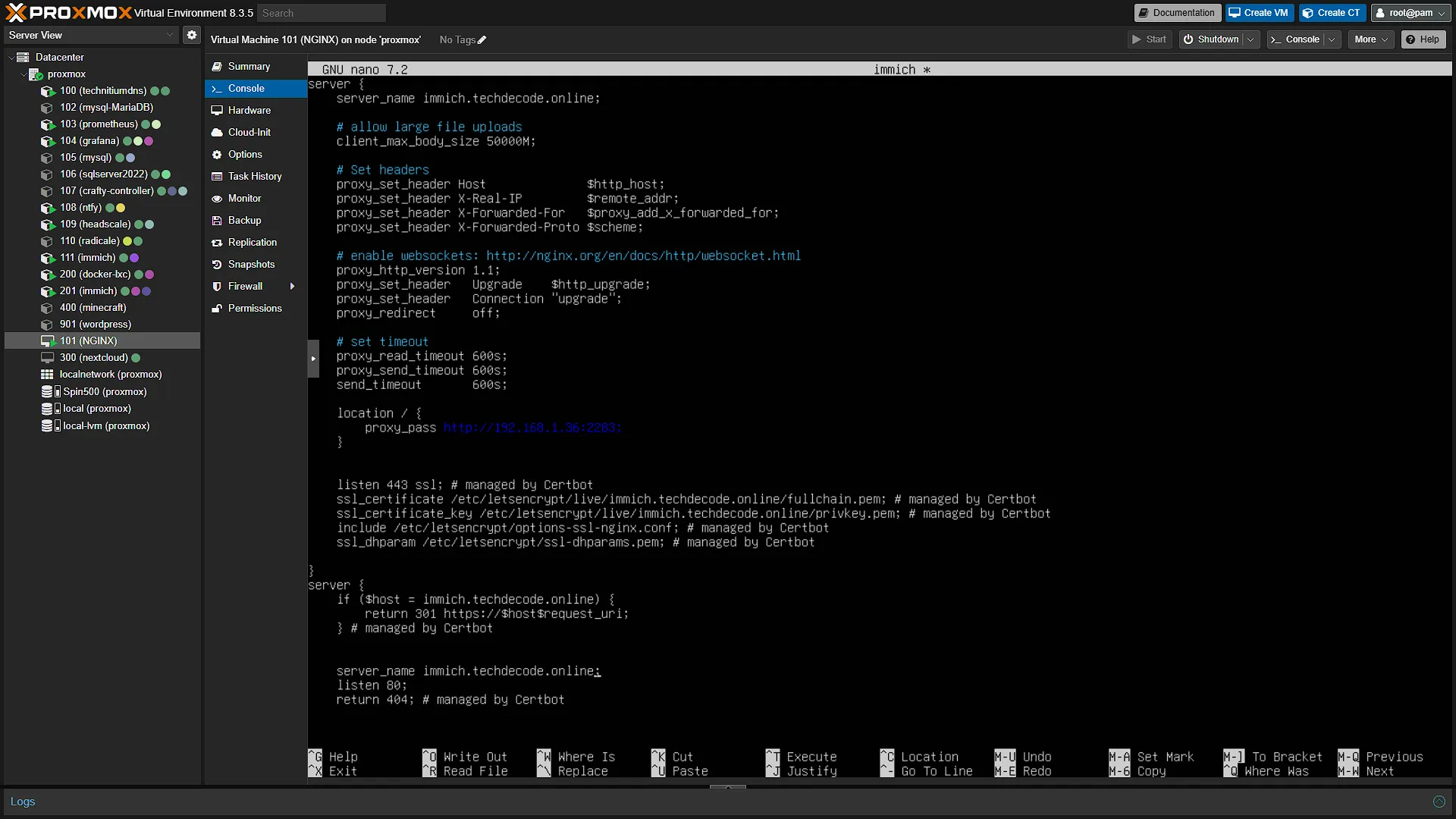Click the Snapshots history icon
The image size is (1456, 819).
pos(217,265)
